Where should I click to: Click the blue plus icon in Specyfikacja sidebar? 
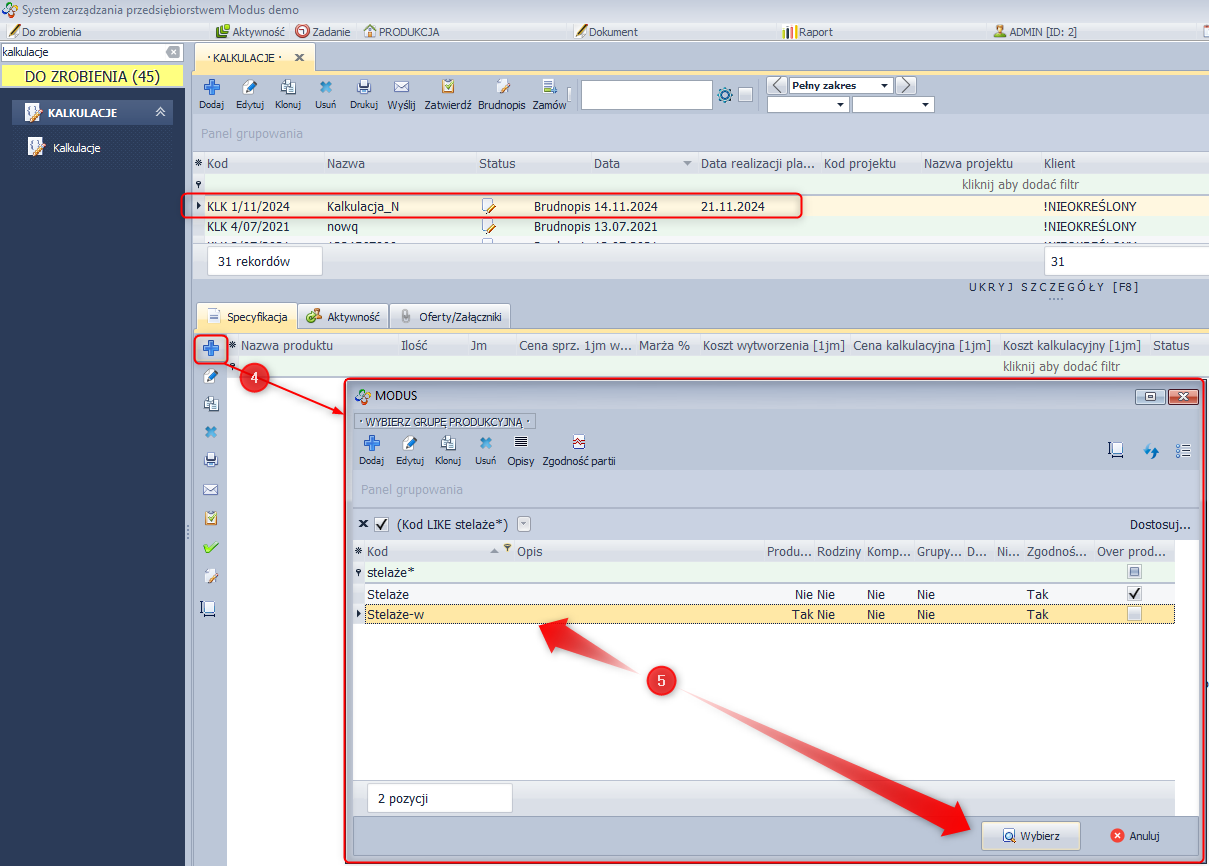point(211,348)
